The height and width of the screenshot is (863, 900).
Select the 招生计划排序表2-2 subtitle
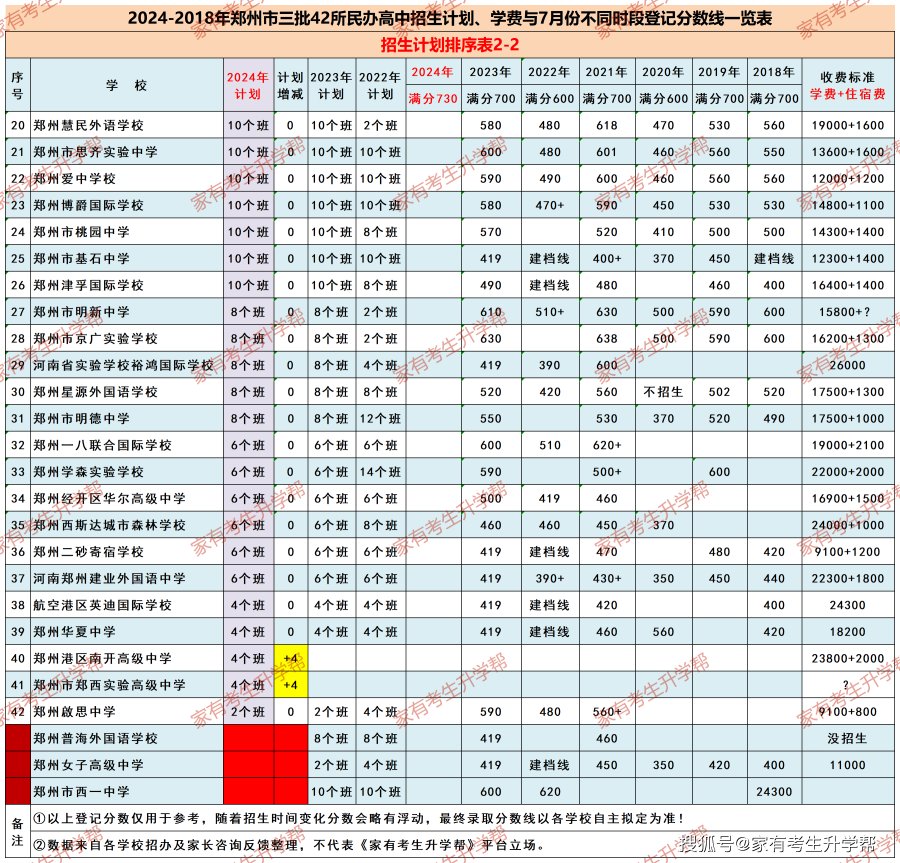coord(449,45)
